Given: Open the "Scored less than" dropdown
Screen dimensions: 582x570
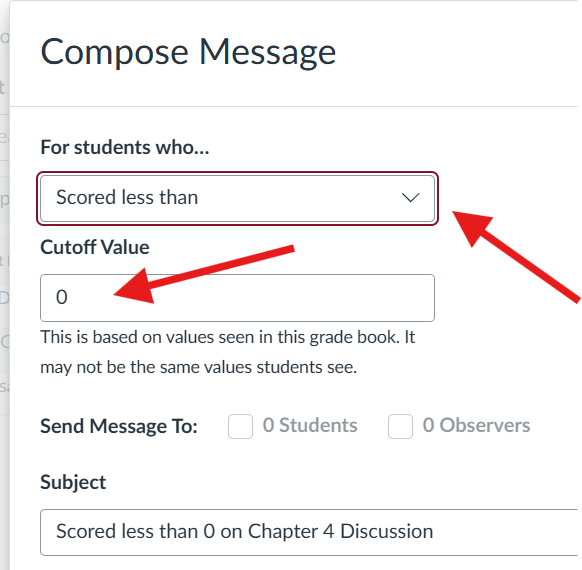Looking at the screenshot, I should [x=237, y=198].
